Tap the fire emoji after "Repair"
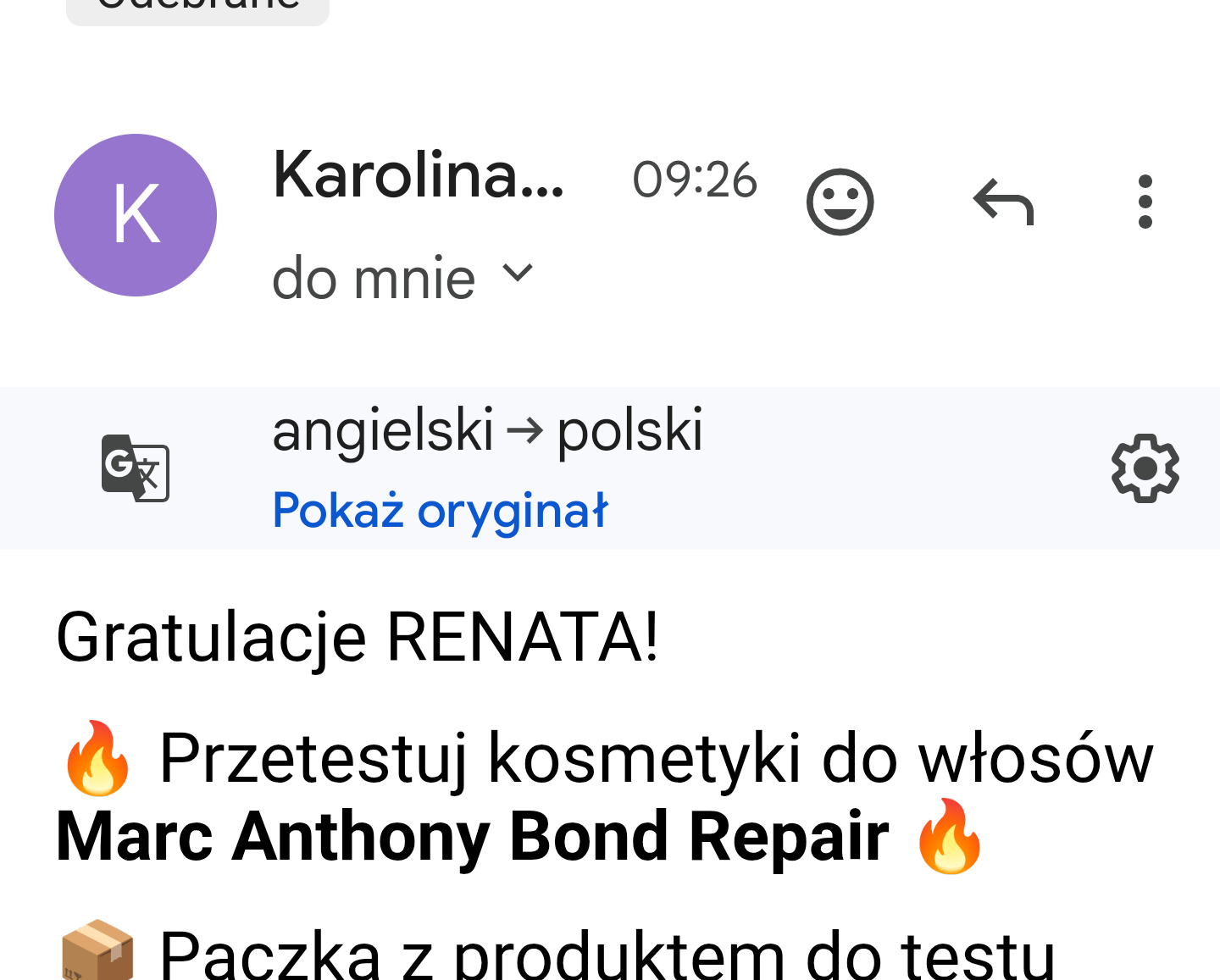This screenshot has width=1220, height=980. tap(949, 837)
